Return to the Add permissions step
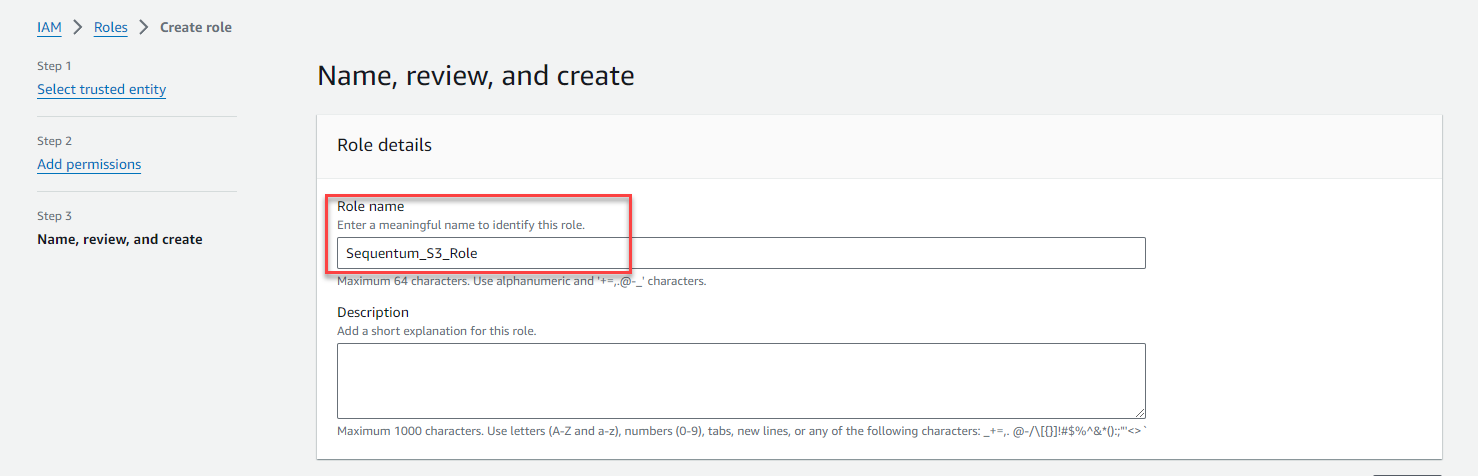Screen dimensions: 1478x476 click(x=89, y=164)
